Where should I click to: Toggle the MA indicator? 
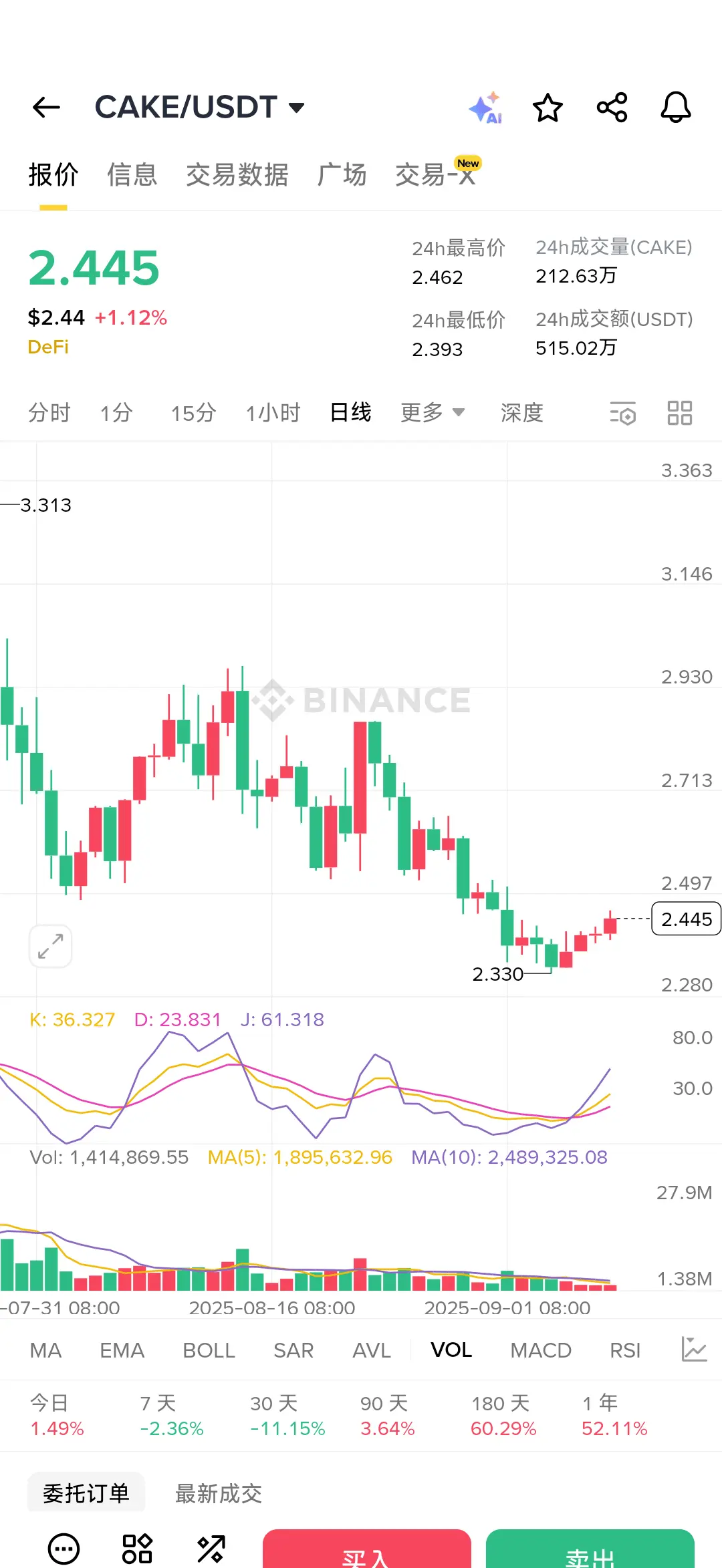pyautogui.click(x=45, y=1350)
